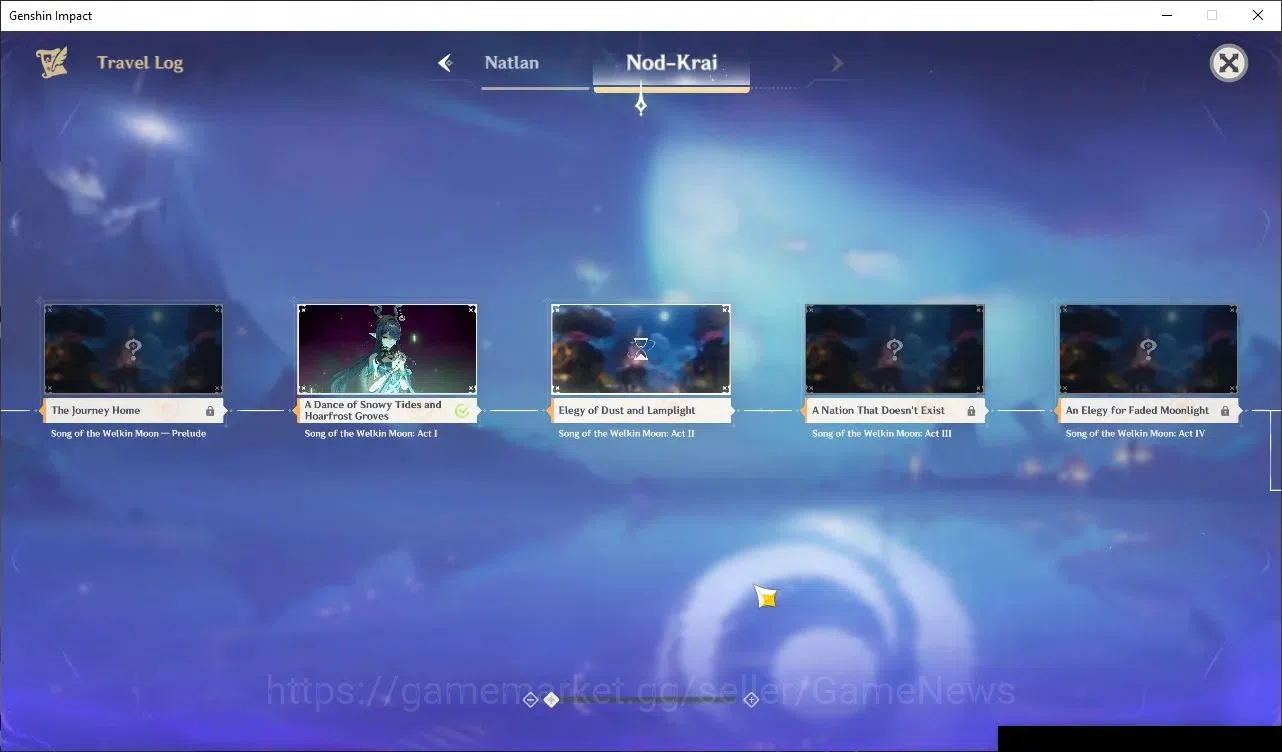Viewport: 1282px width, 752px height.
Task: Click left diamond of bottom scroll bar
Action: pos(530,700)
